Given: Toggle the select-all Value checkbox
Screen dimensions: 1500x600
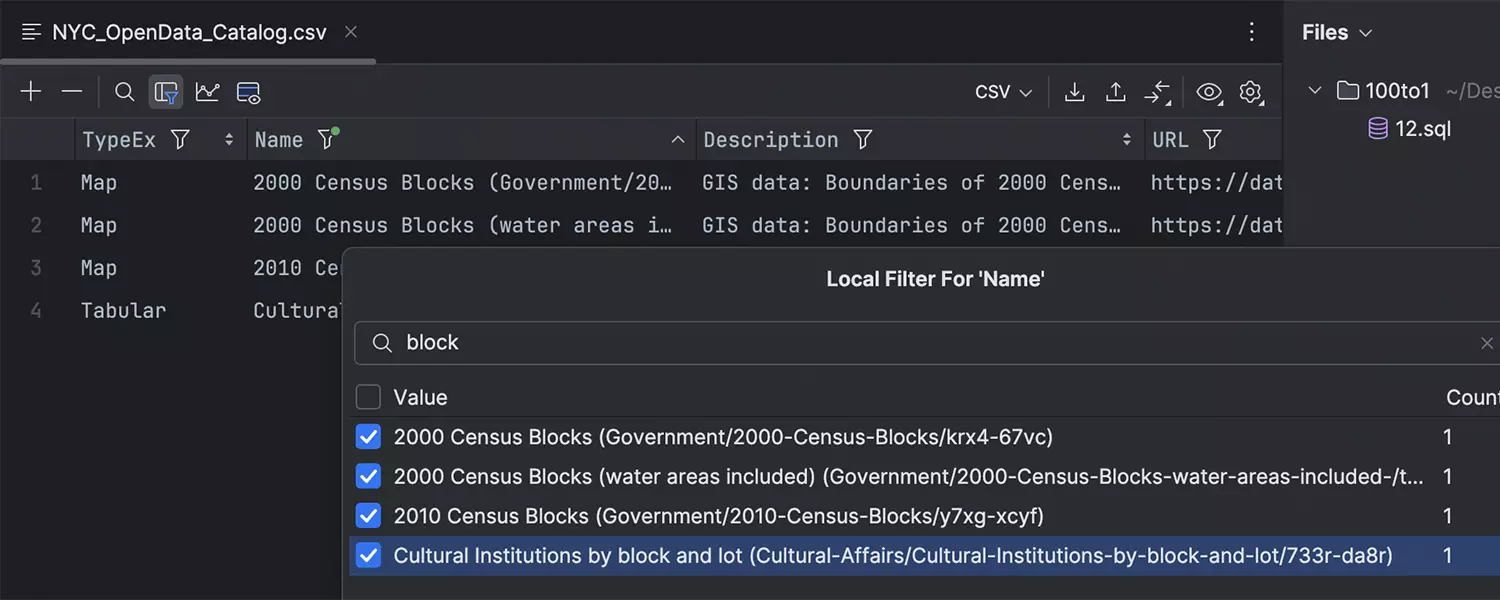Looking at the screenshot, I should [x=369, y=397].
